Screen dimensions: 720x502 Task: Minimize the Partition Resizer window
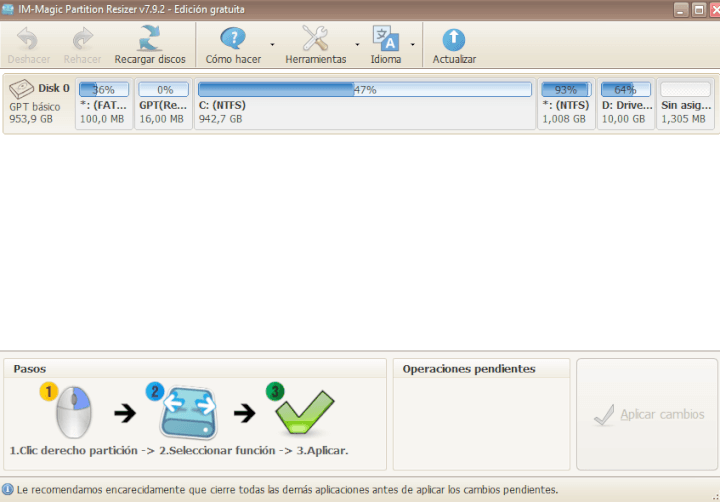tap(681, 10)
